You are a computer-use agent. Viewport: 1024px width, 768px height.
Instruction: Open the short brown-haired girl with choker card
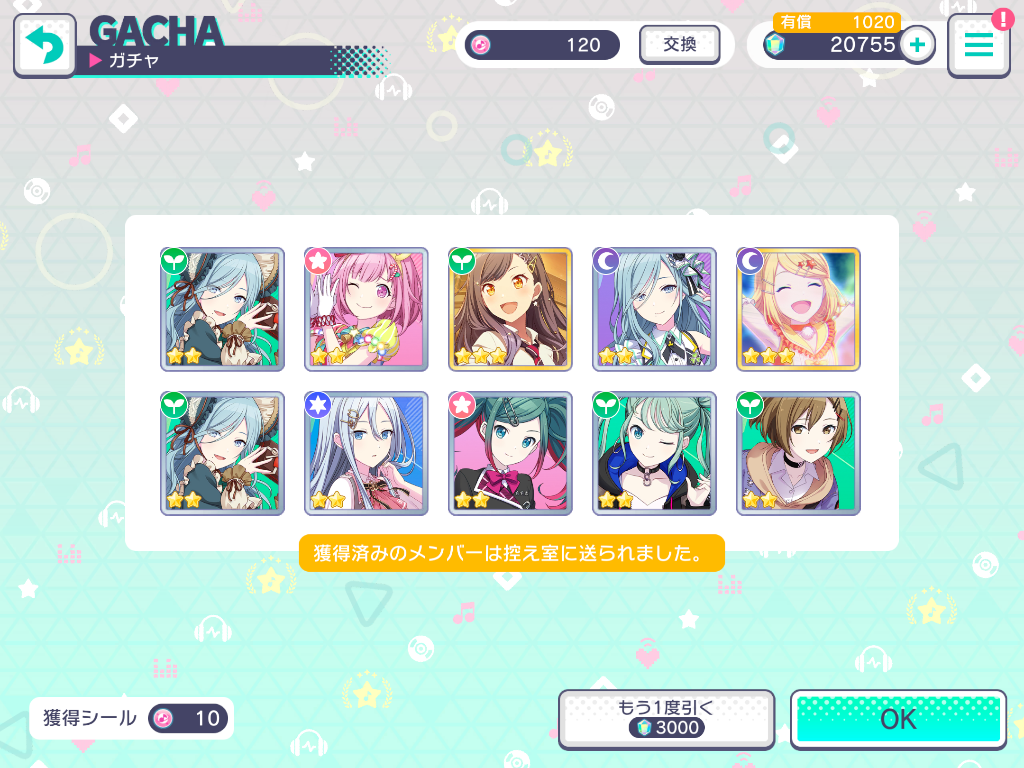[798, 453]
